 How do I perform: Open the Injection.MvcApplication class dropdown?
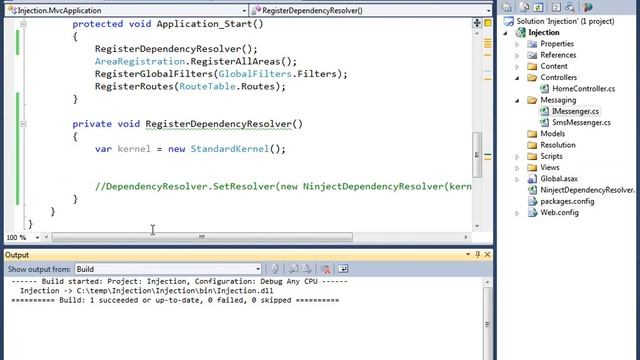tap(244, 11)
